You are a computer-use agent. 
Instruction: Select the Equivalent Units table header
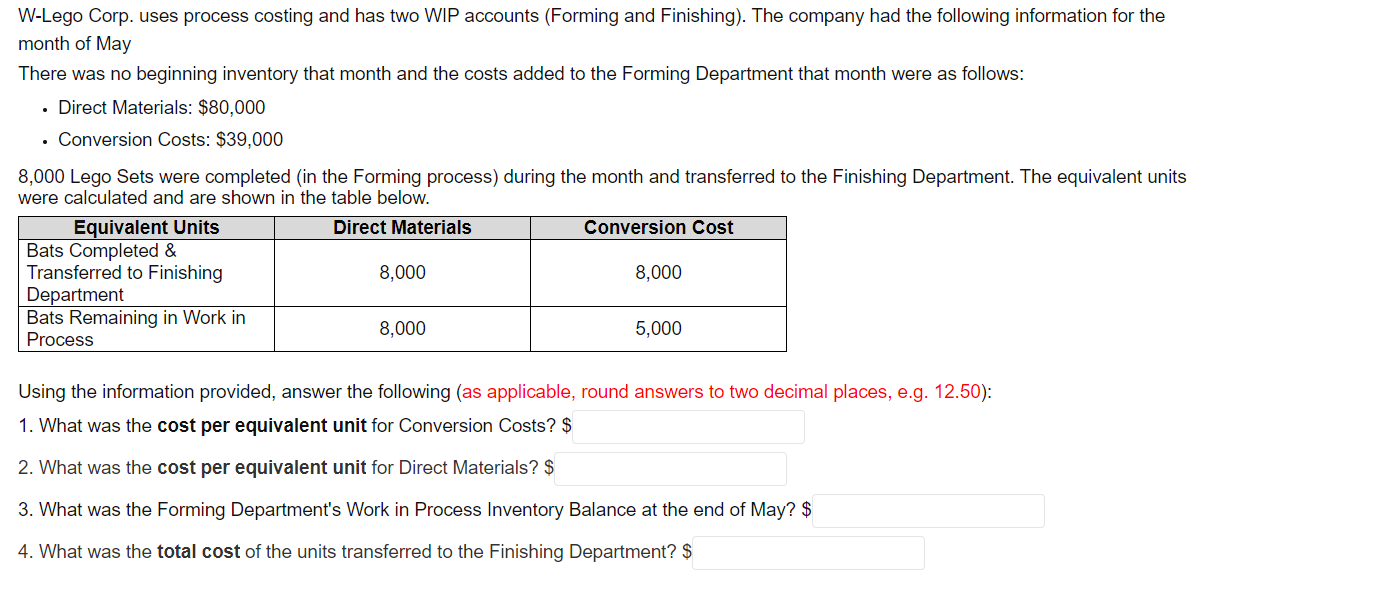146,227
